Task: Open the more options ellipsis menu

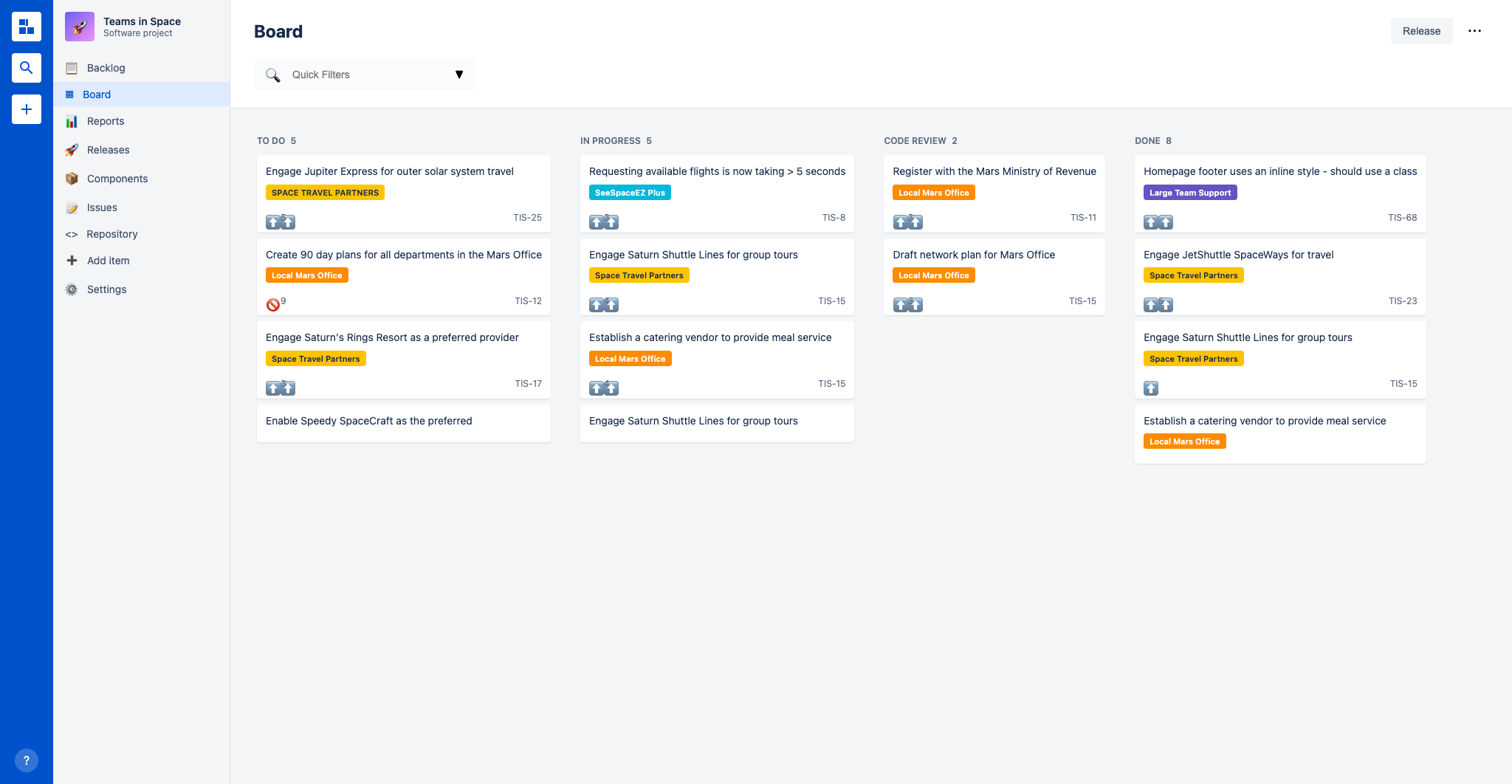Action: (1474, 31)
